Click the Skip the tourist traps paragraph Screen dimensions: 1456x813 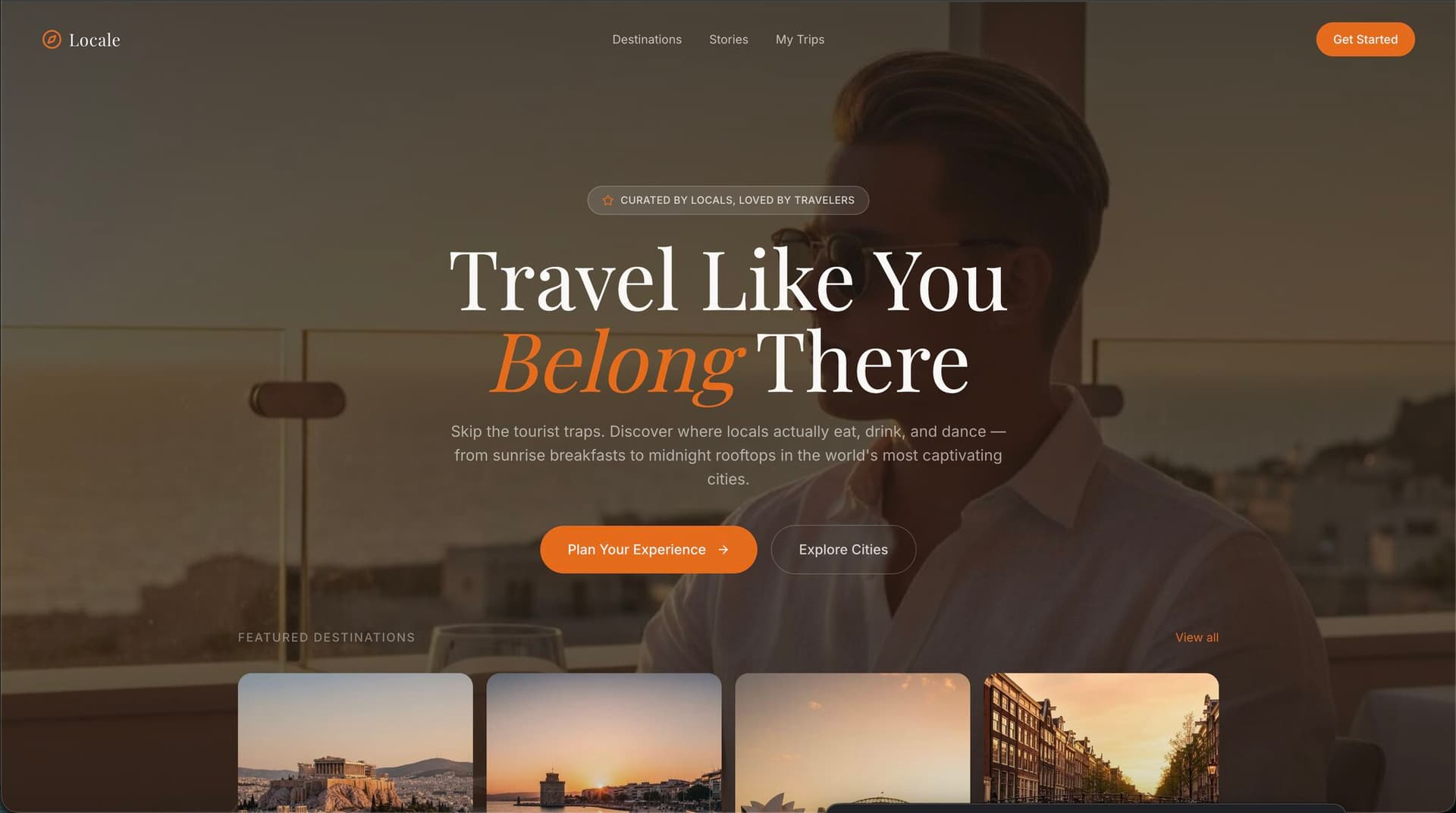[x=728, y=455]
